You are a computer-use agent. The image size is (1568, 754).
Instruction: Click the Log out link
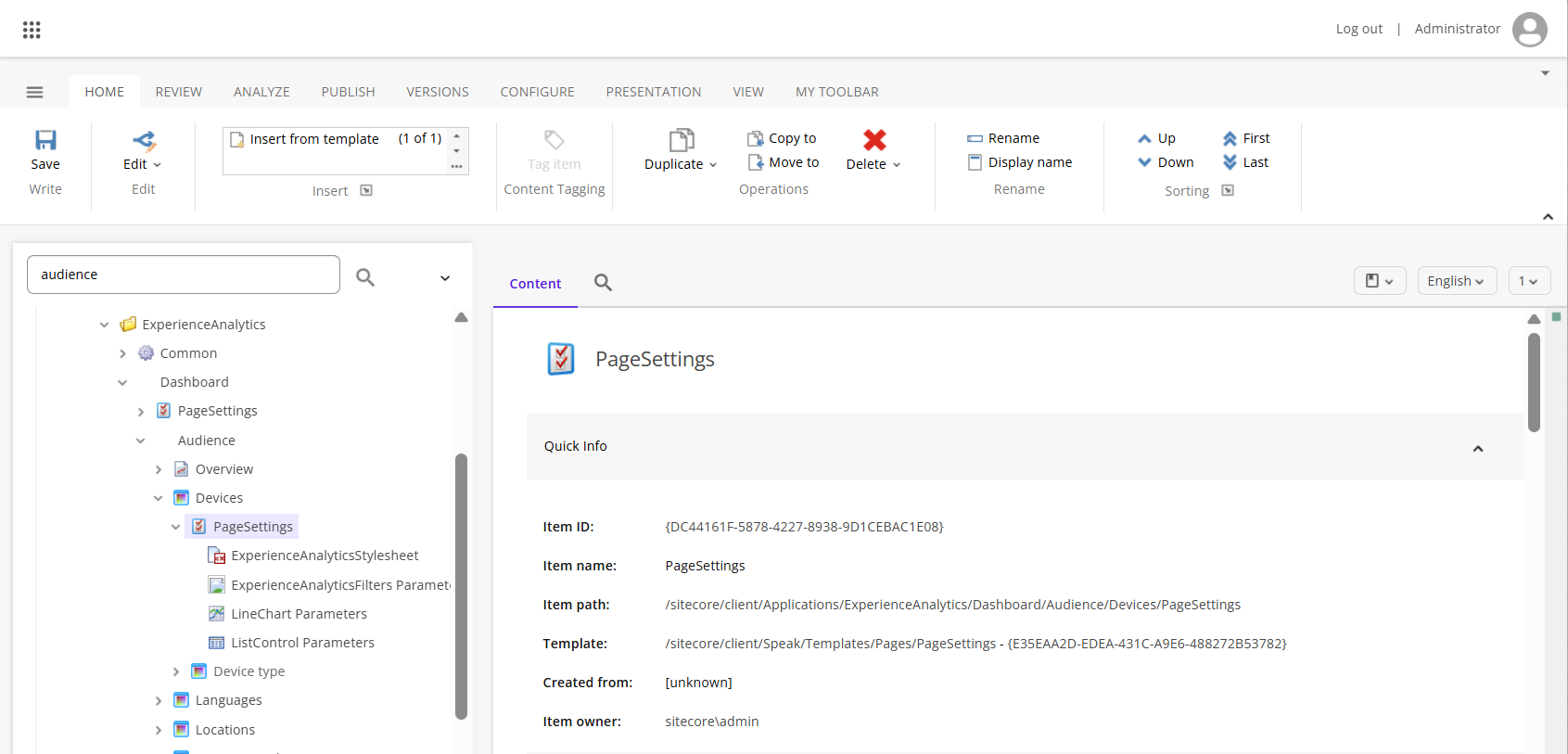[x=1359, y=29]
